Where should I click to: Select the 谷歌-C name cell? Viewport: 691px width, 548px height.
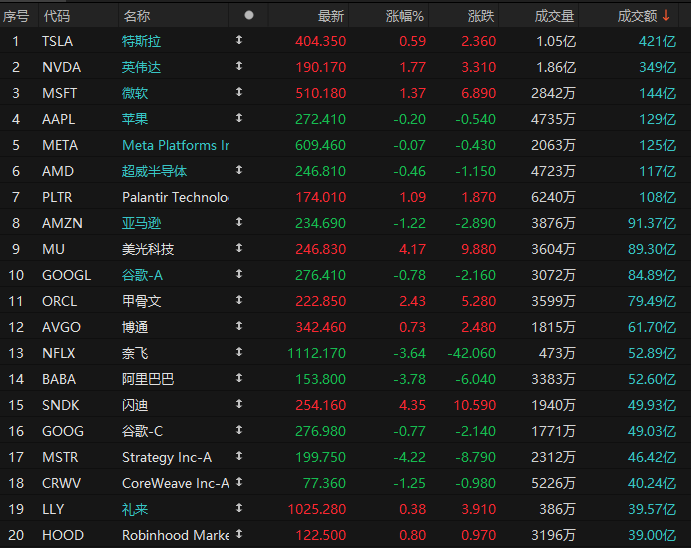142,431
